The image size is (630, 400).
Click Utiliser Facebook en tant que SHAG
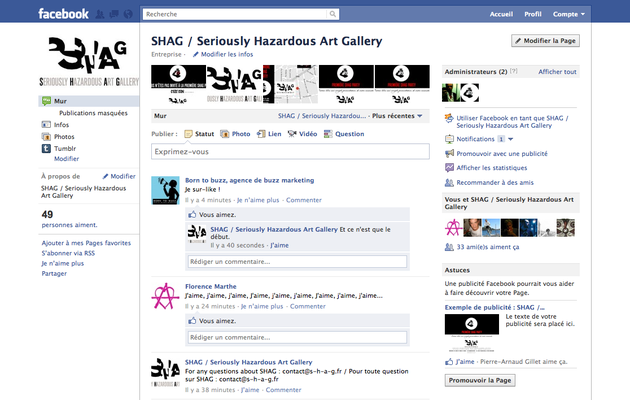[512, 122]
